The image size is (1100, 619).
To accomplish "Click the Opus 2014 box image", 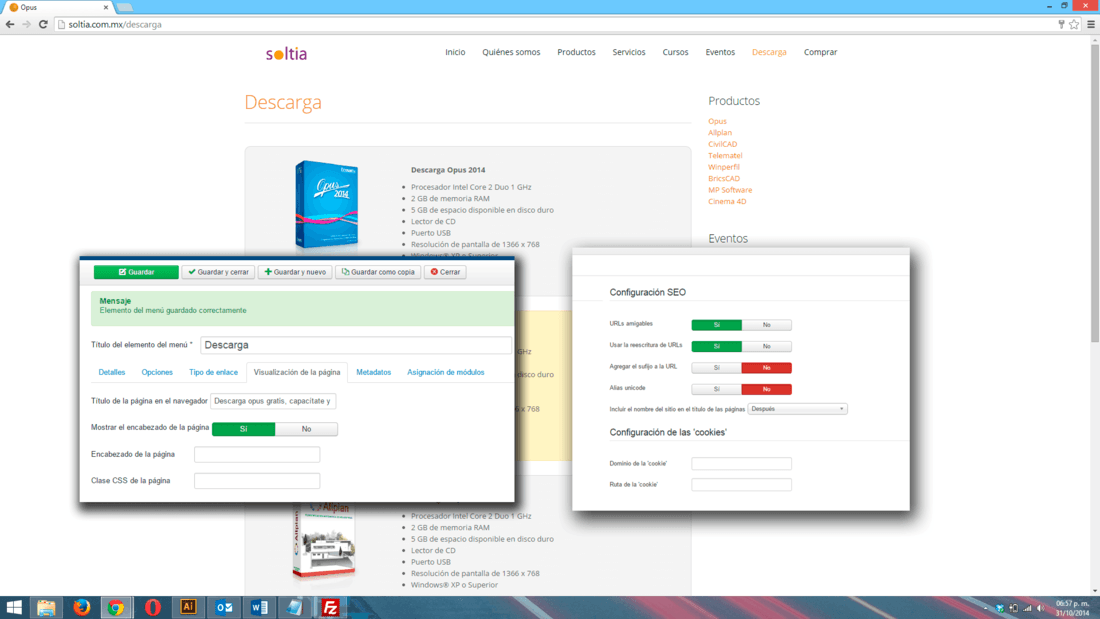I will [326, 205].
